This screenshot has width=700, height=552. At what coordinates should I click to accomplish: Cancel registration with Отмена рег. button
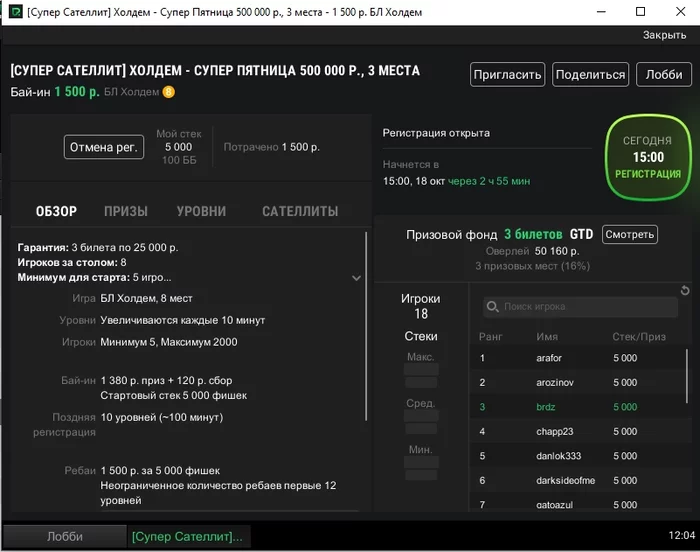(104, 147)
